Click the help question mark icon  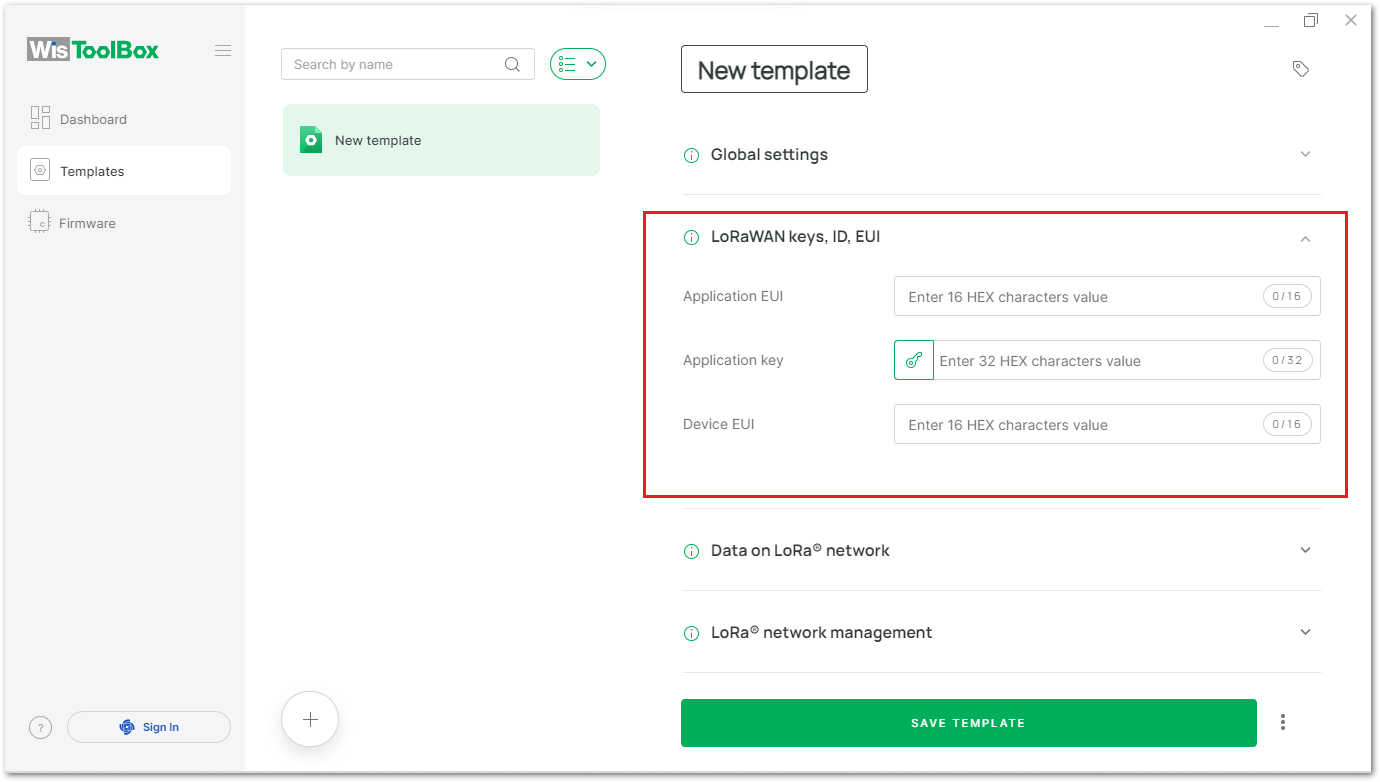[40, 727]
